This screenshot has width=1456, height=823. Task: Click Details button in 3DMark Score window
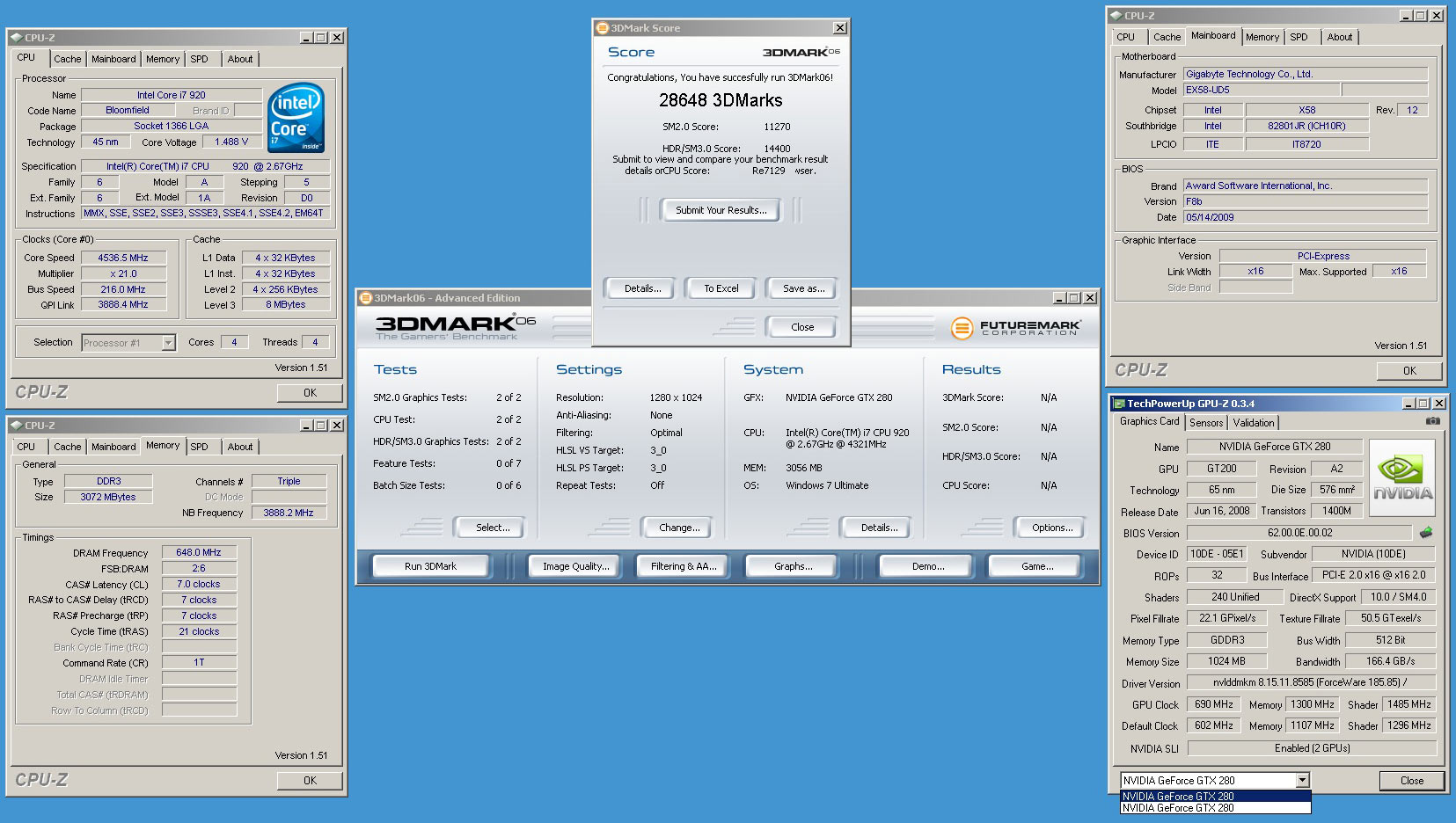pyautogui.click(x=642, y=288)
